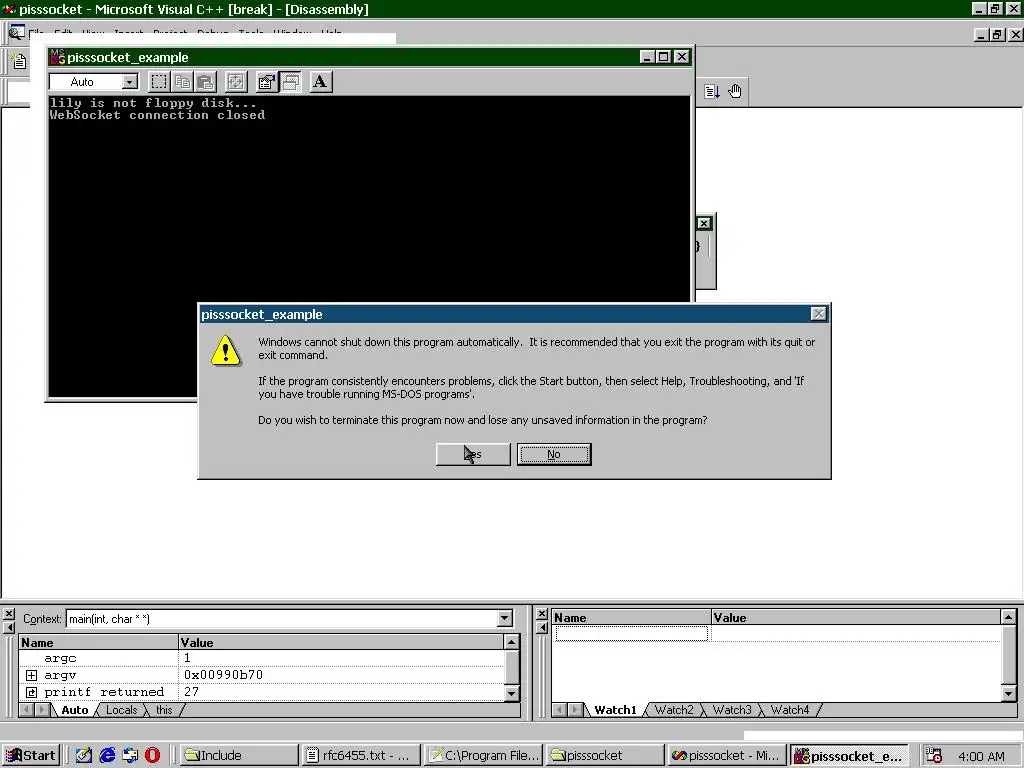
Task: Open the Context dropdown in Variables panel
Action: click(504, 618)
